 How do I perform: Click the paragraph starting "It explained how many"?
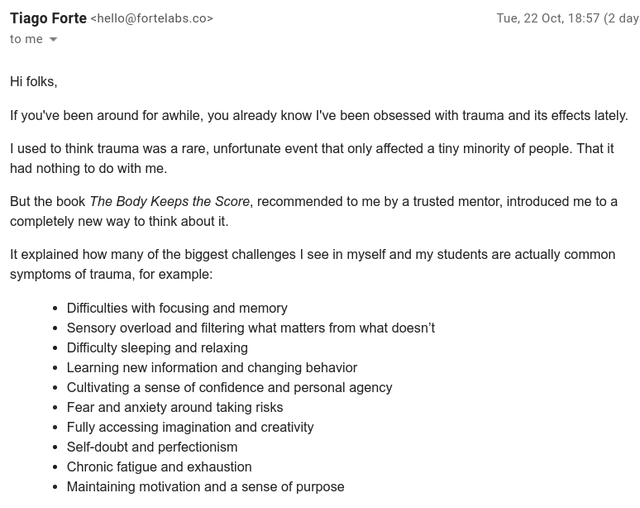coord(312,264)
